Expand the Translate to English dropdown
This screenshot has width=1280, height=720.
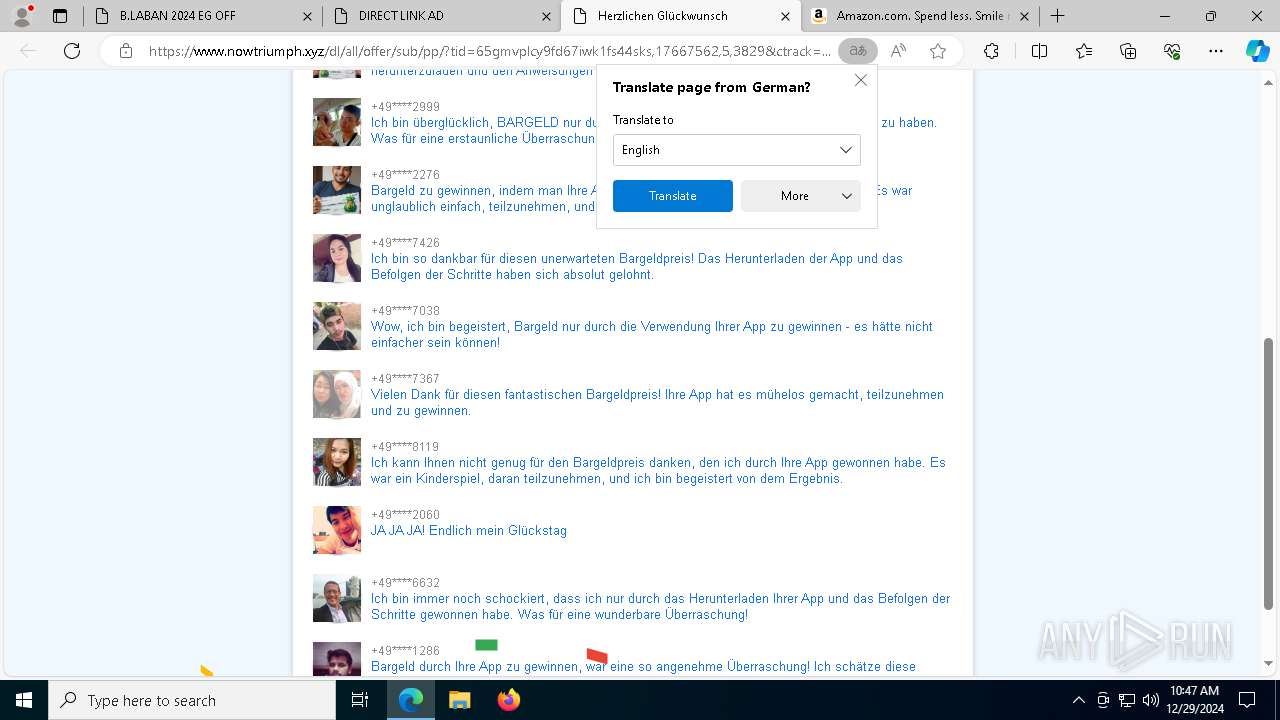tap(737, 150)
